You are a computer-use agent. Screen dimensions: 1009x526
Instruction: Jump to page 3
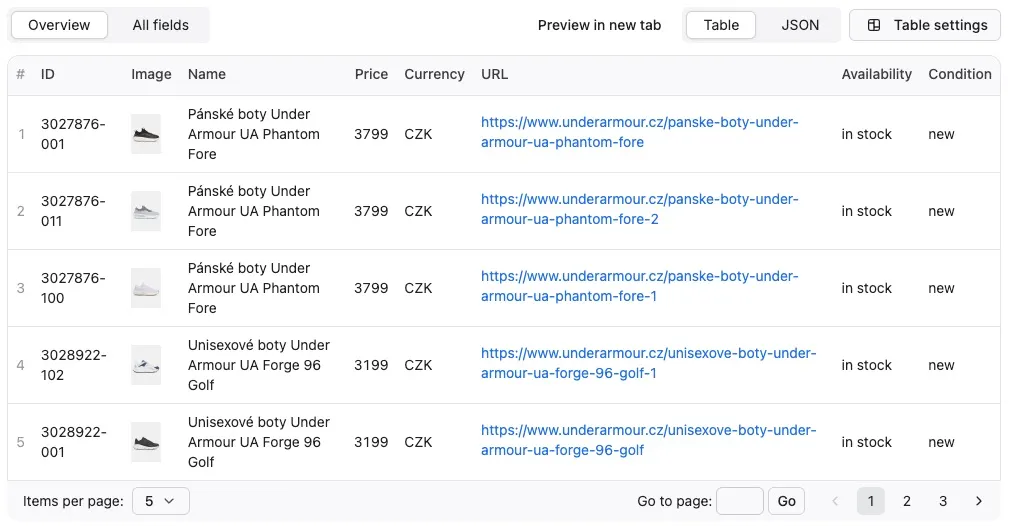click(943, 501)
